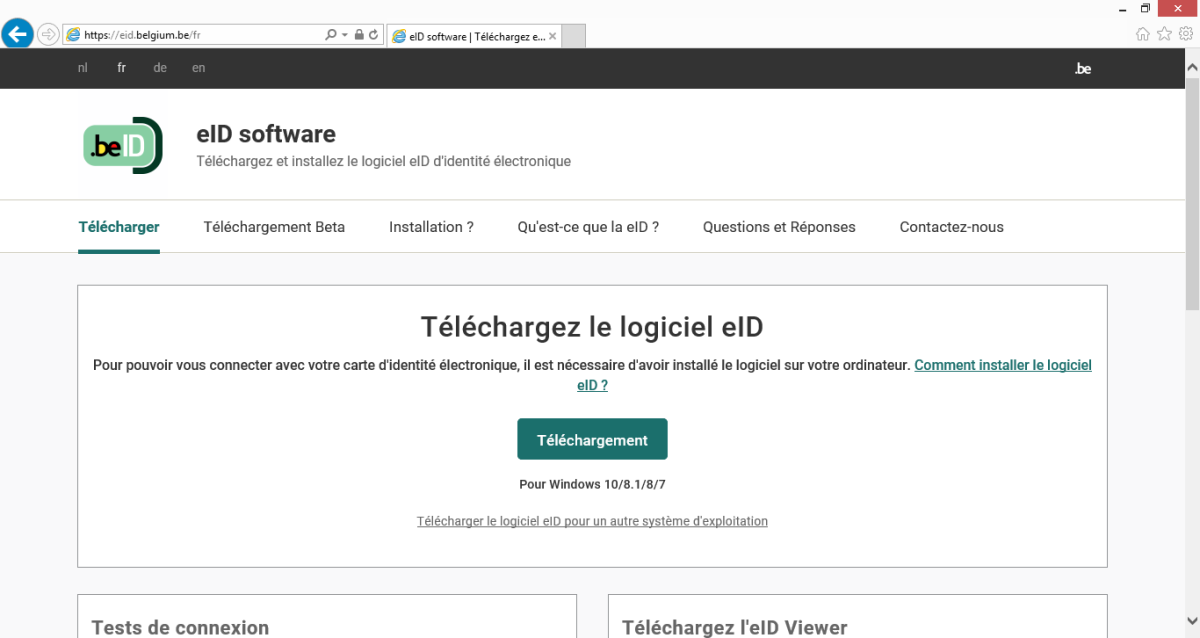This screenshot has height=638, width=1200.
Task: Close the eID software tab
Action: [551, 36]
